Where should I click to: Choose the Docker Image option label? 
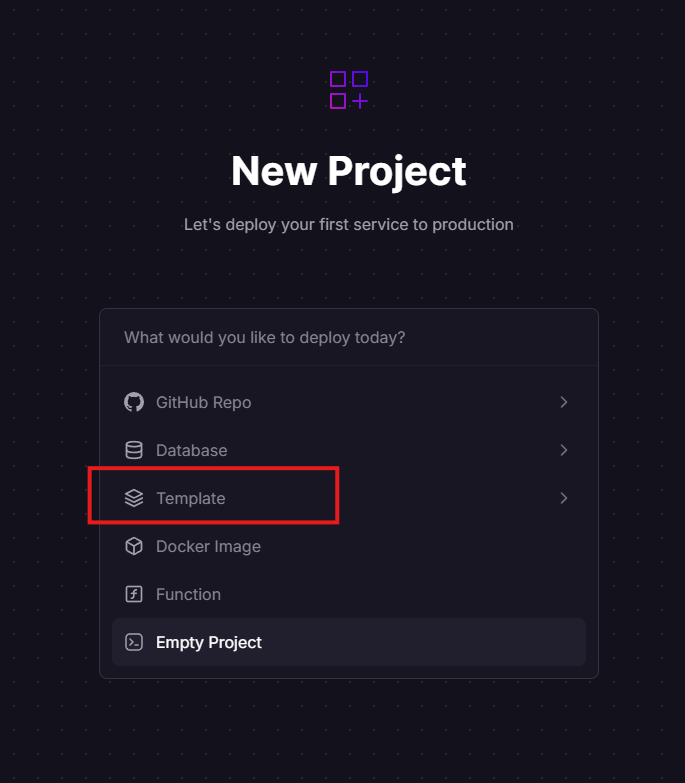click(208, 546)
